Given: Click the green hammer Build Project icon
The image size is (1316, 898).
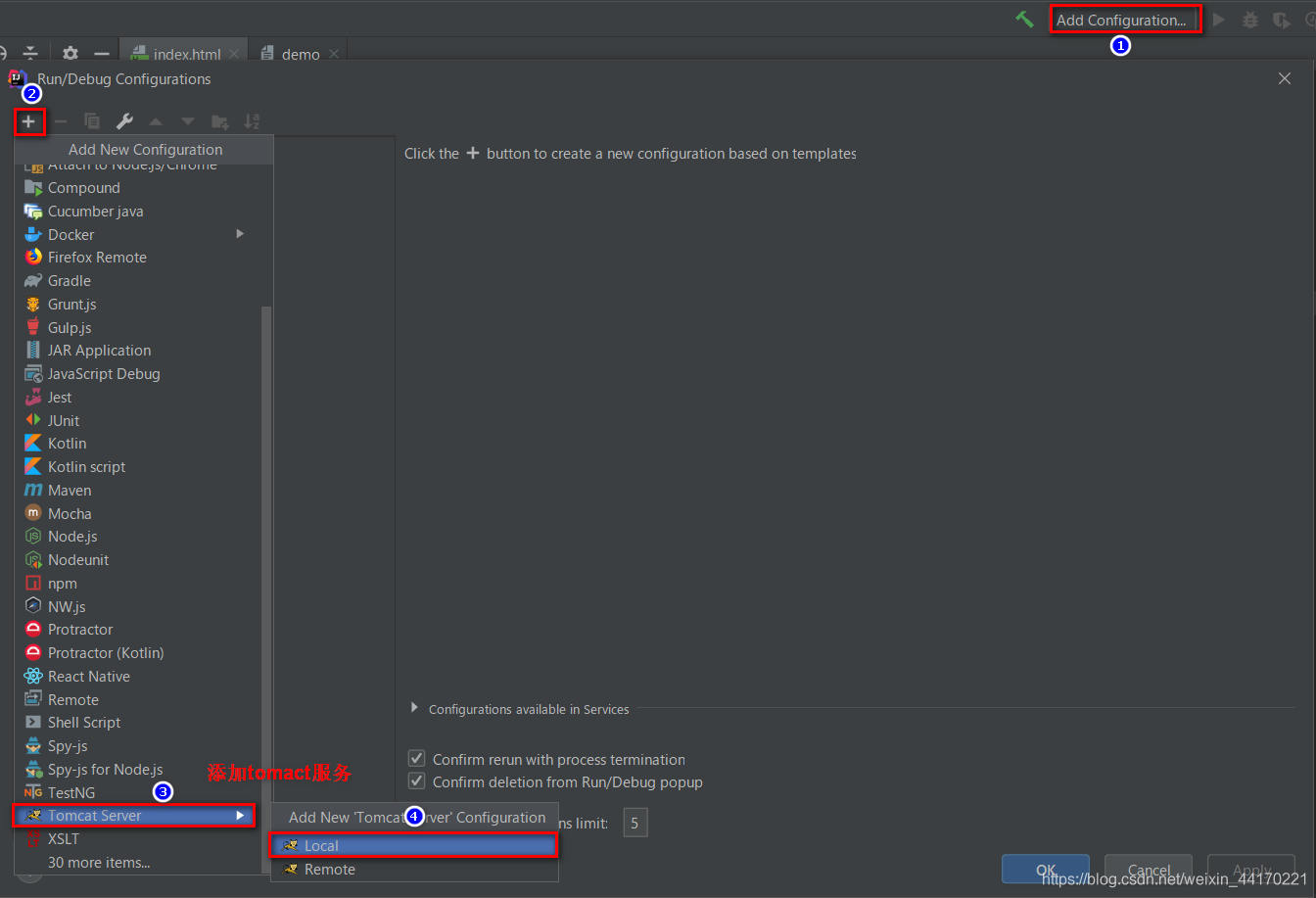Looking at the screenshot, I should click(1024, 20).
